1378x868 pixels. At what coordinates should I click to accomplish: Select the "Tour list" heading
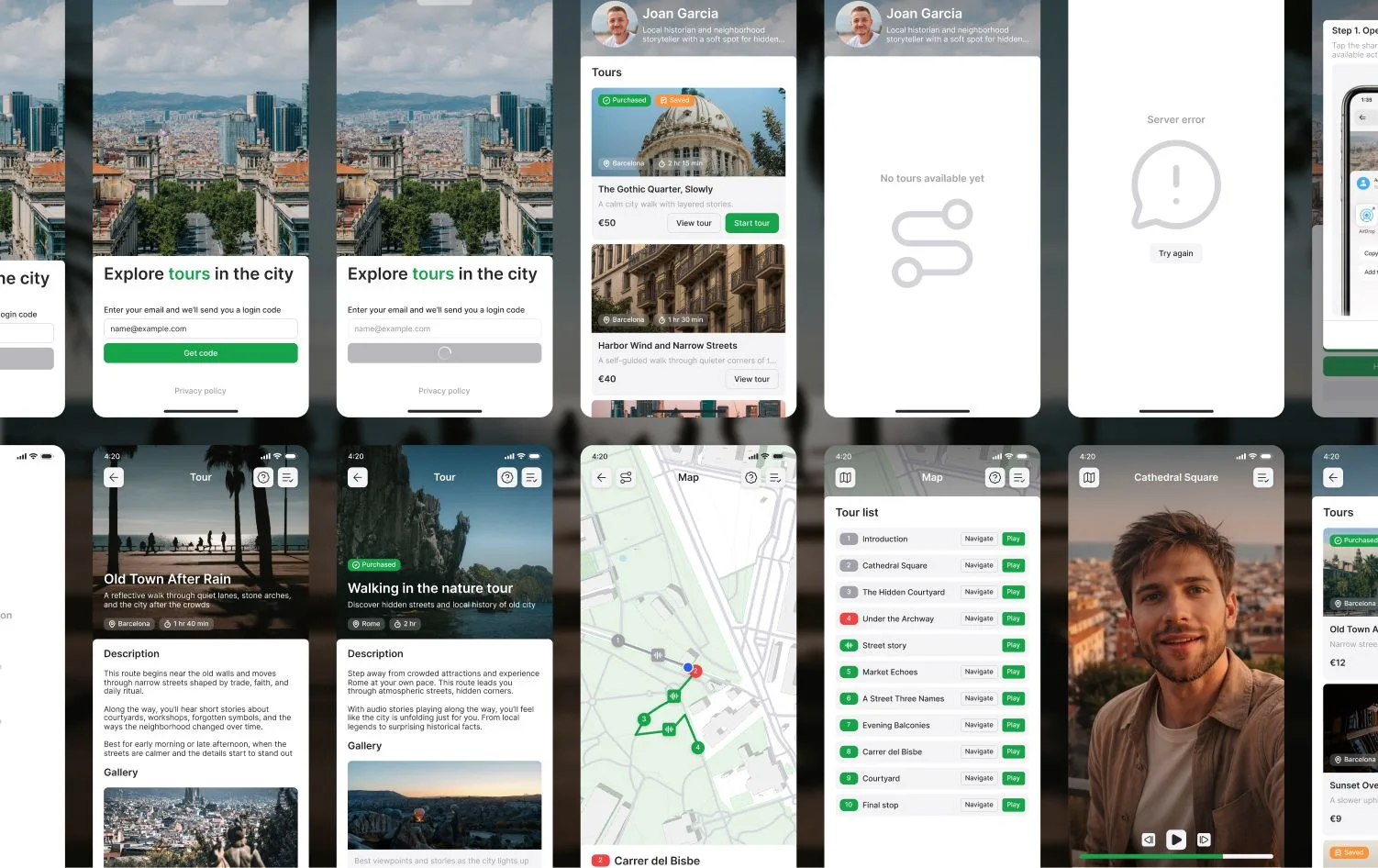coord(857,513)
